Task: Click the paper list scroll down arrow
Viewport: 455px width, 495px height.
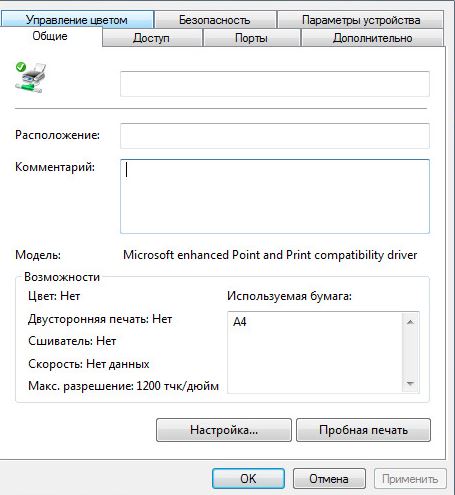Action: (x=410, y=384)
